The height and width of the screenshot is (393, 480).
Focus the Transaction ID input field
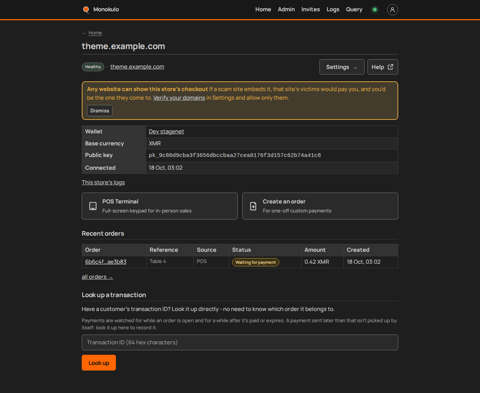tap(240, 342)
